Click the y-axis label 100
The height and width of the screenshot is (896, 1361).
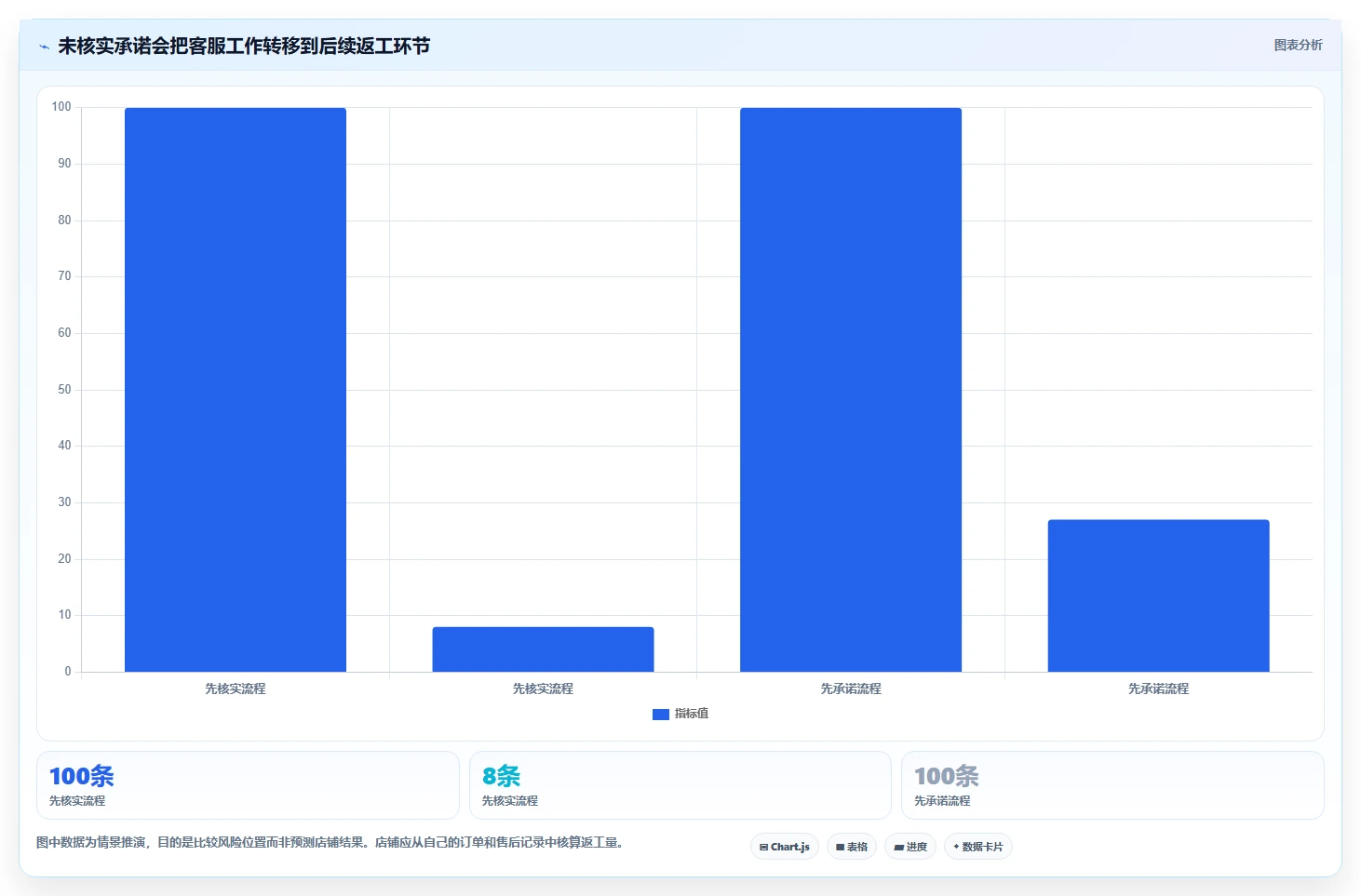(61, 107)
